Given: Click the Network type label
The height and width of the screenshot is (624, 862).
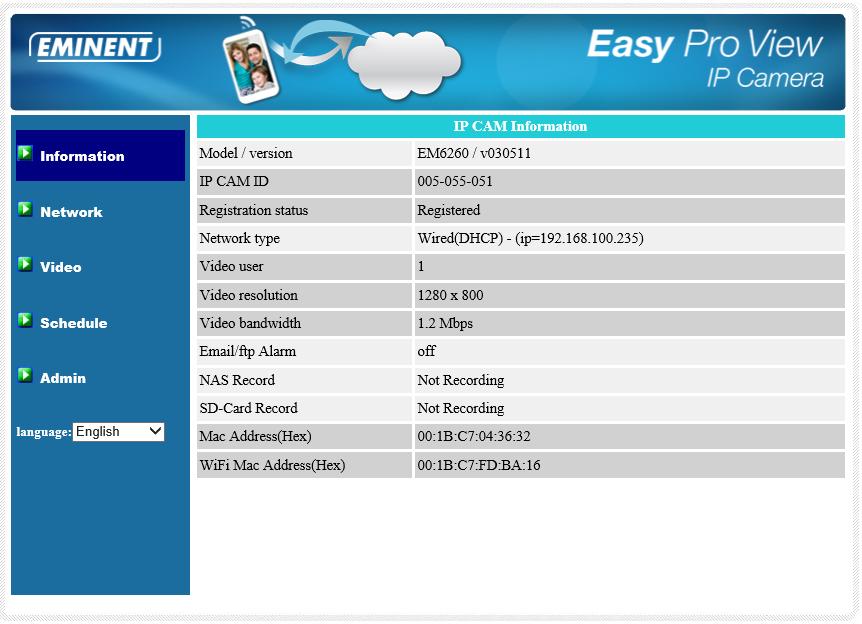Looking at the screenshot, I should 239,239.
